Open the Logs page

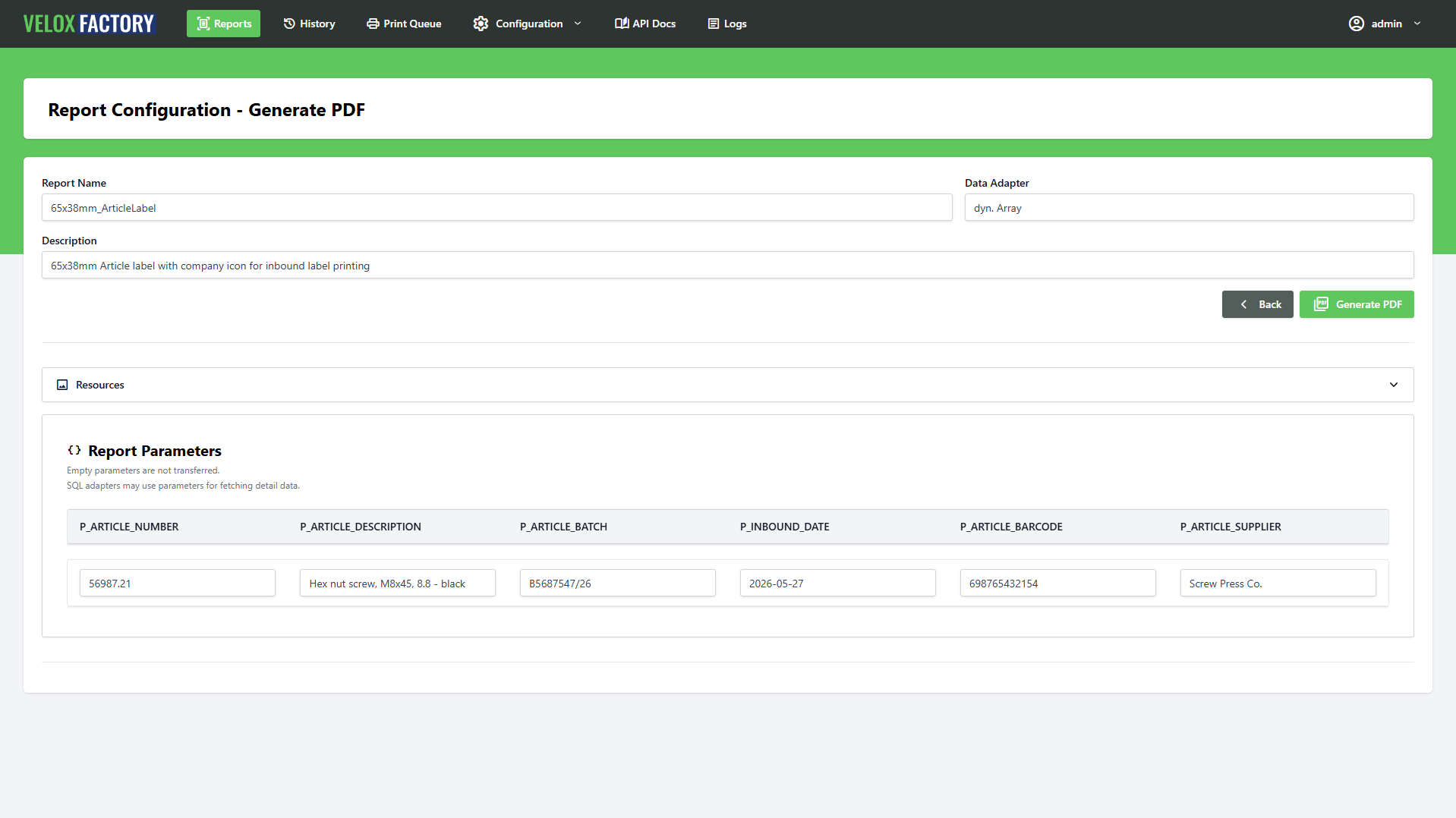(727, 24)
